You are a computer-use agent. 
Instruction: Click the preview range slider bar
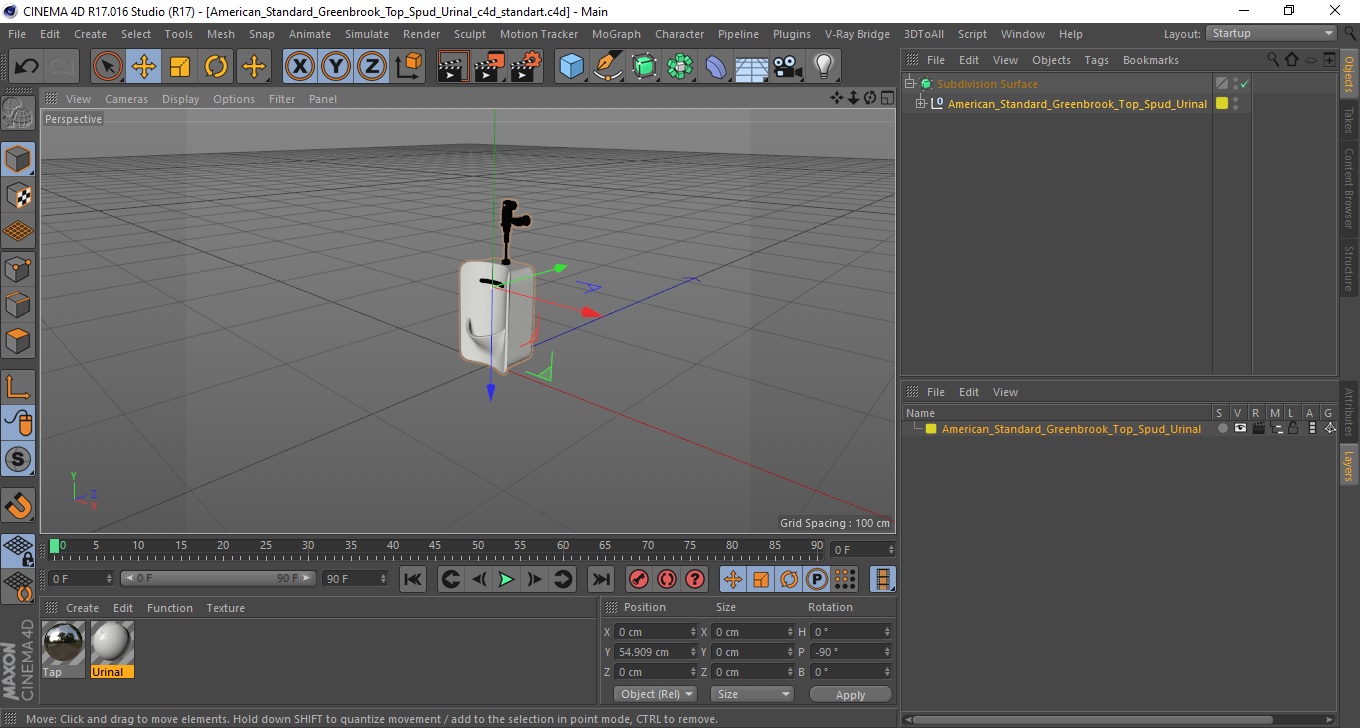point(218,579)
